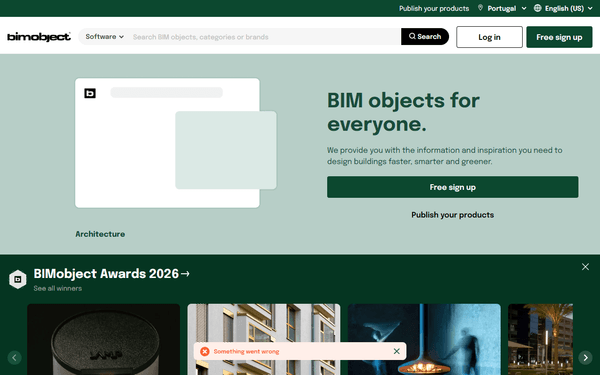Click Publish your products below hero button
The image size is (600, 375).
point(453,215)
